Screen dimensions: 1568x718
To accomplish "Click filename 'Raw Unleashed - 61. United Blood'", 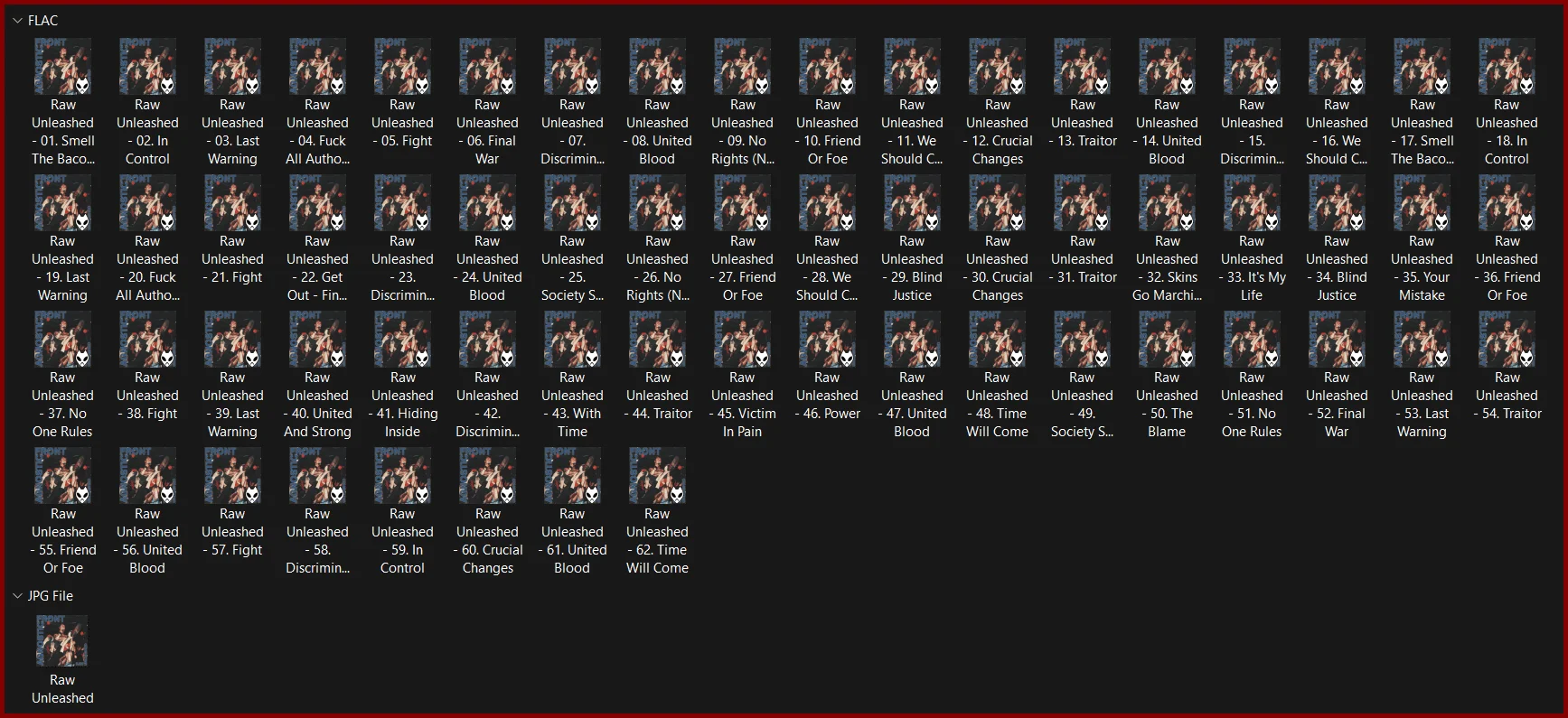I will pyautogui.click(x=572, y=541).
